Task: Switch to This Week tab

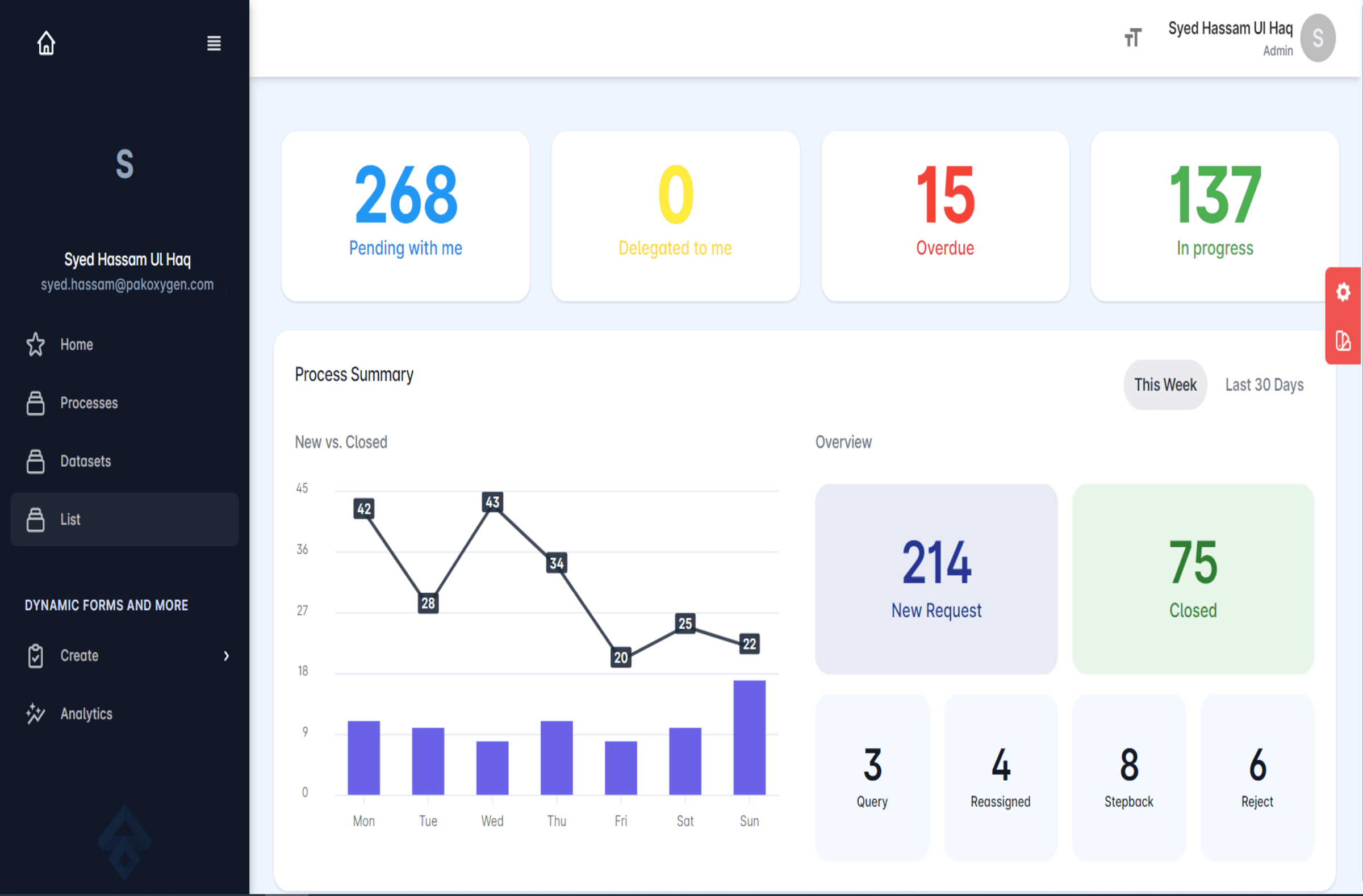Action: [x=1165, y=385]
